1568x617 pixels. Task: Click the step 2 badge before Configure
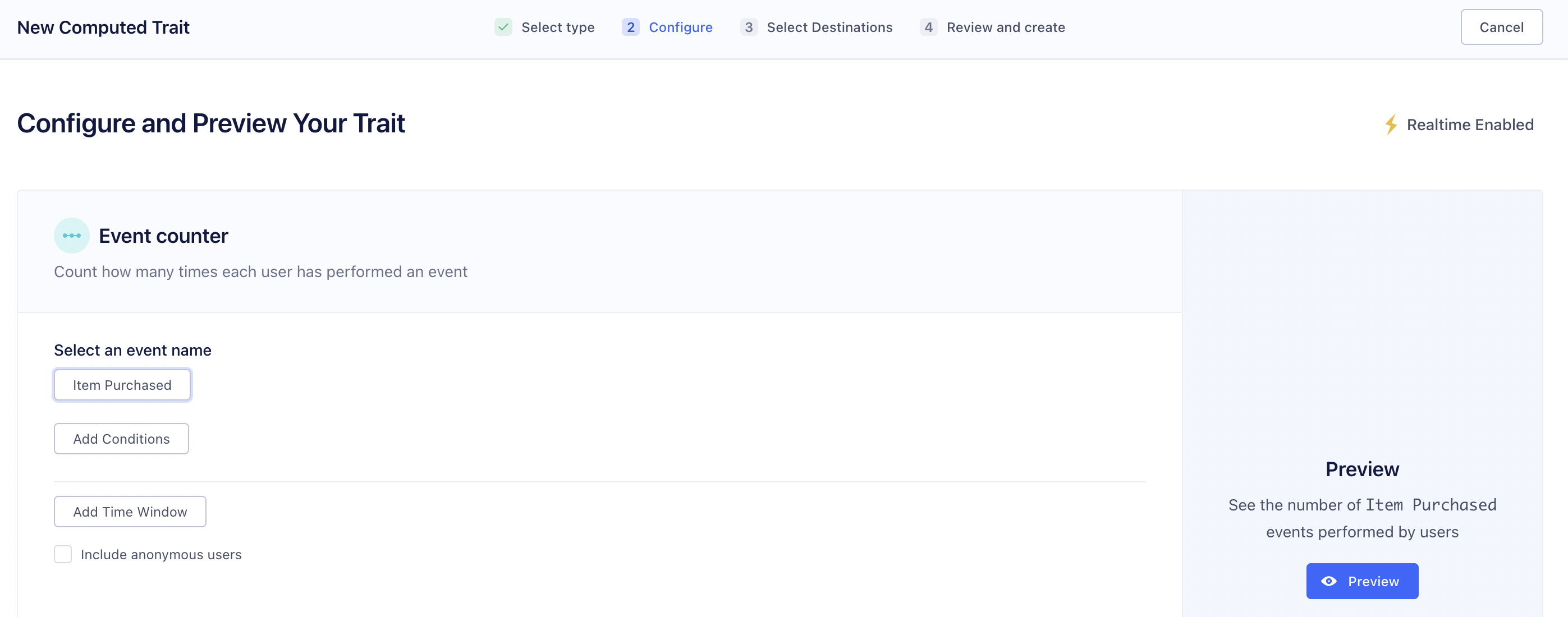coord(631,27)
